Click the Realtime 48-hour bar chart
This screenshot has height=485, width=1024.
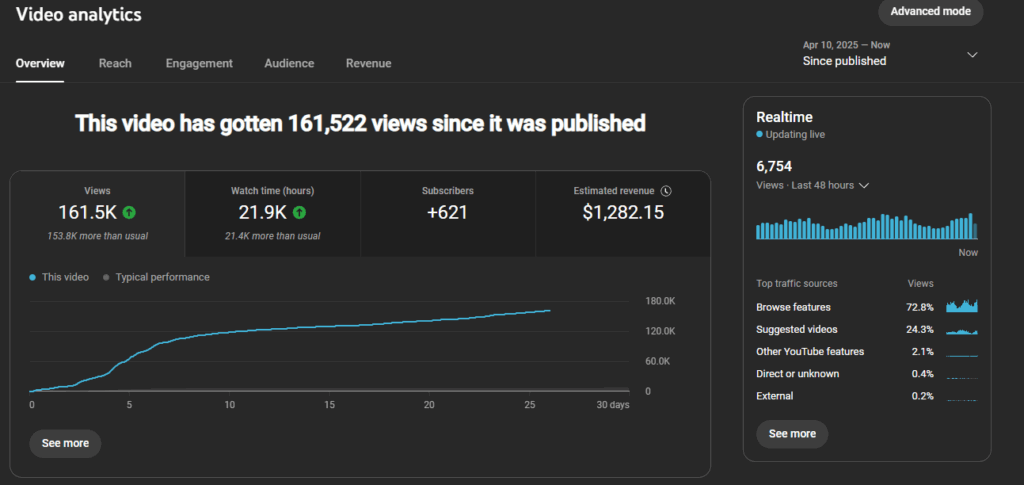(866, 227)
